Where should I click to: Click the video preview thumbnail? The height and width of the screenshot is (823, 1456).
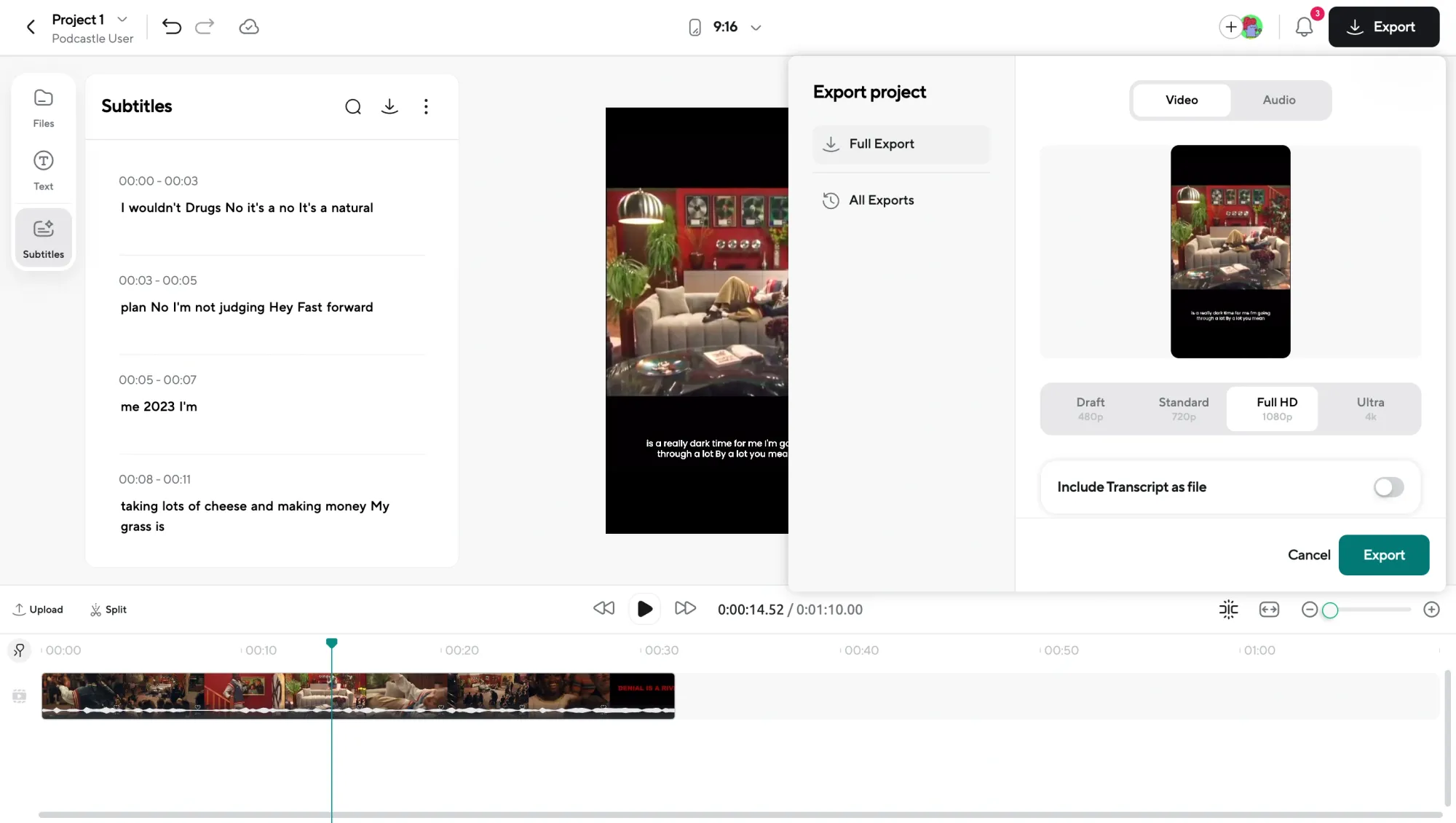tap(1230, 252)
